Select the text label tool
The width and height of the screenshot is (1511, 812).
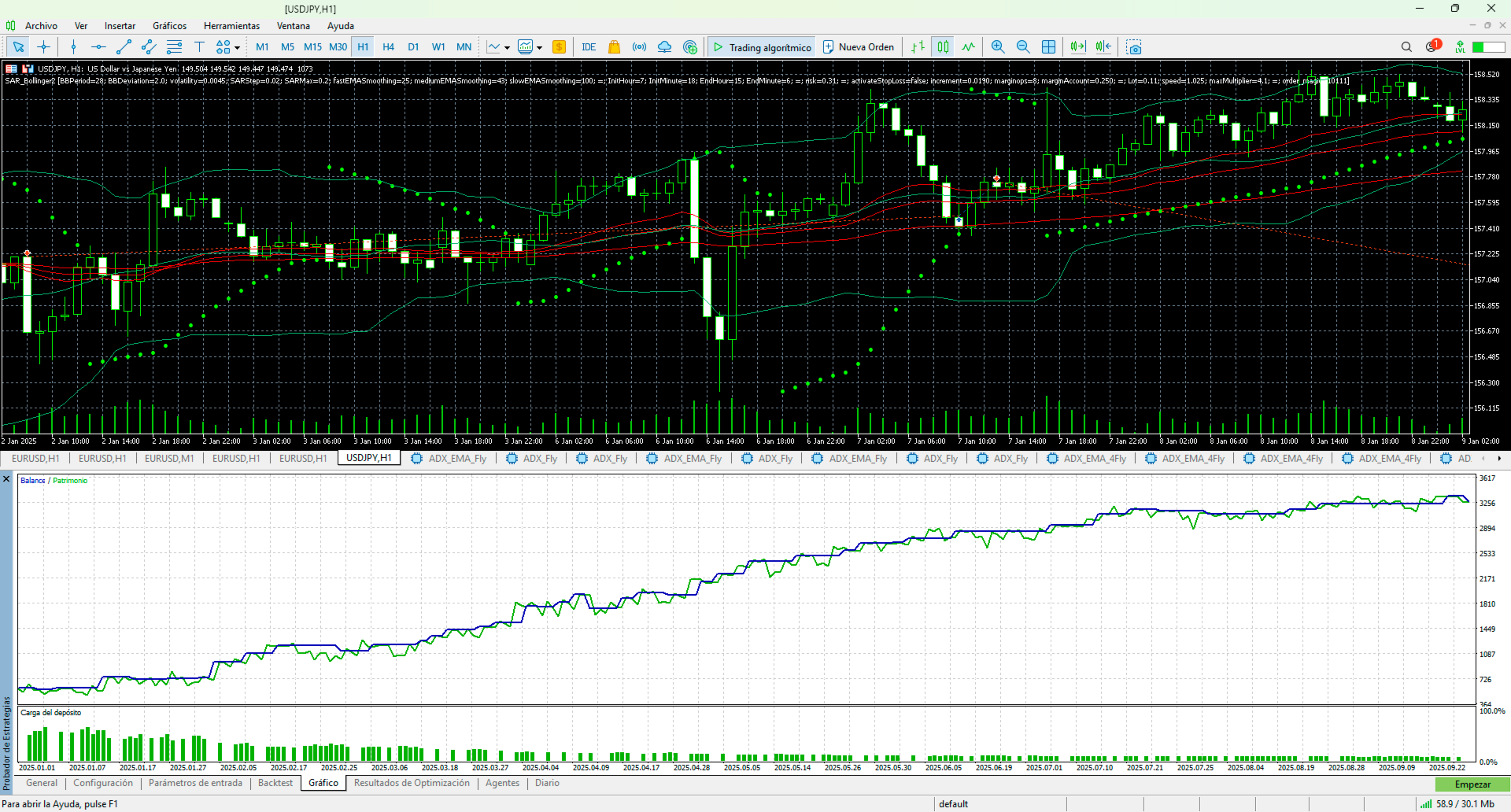pos(199,47)
